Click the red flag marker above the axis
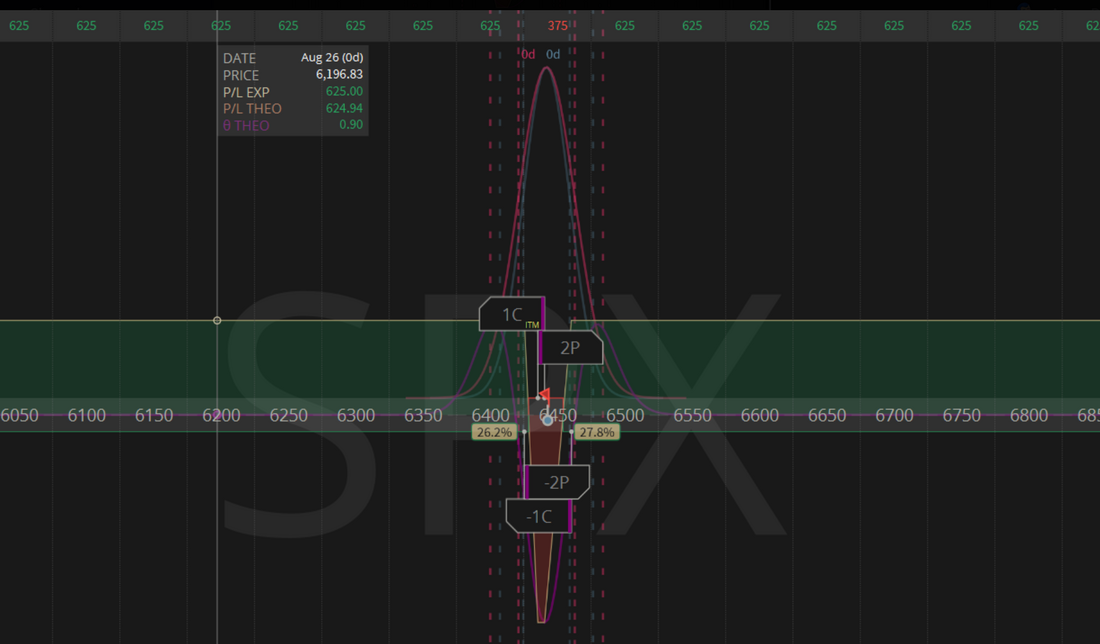 pos(544,395)
